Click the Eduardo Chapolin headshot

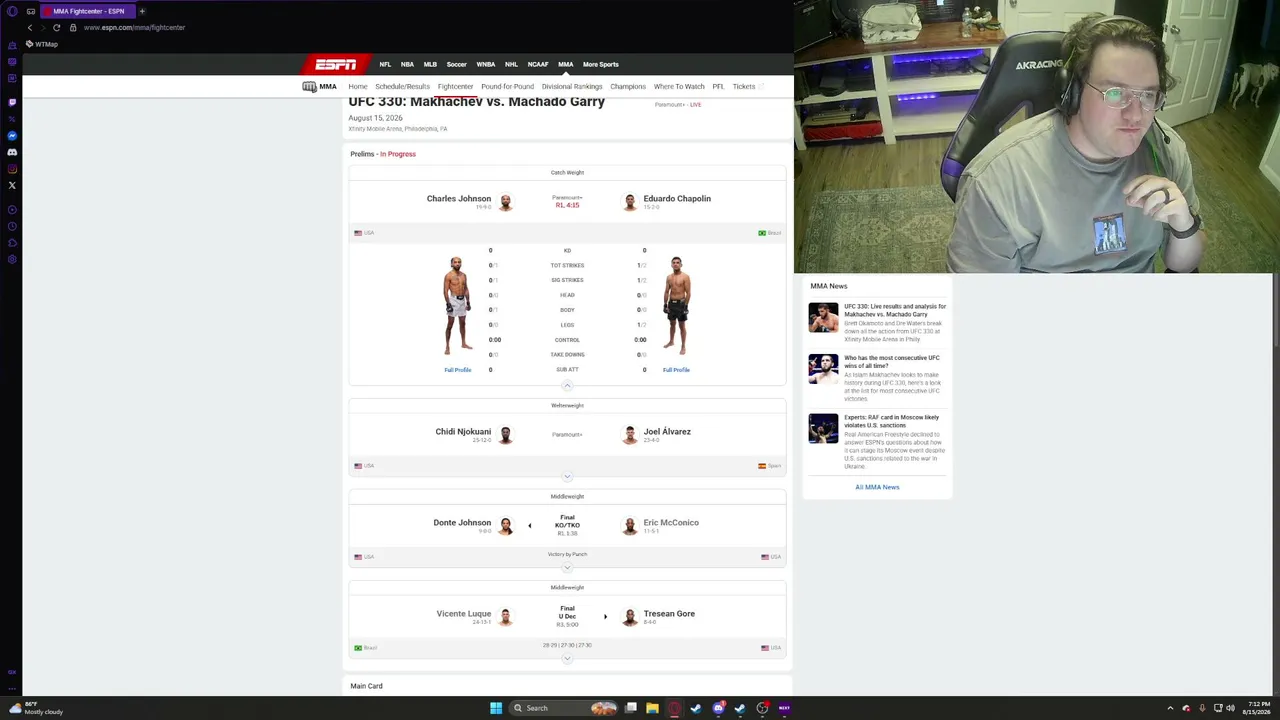pos(630,202)
